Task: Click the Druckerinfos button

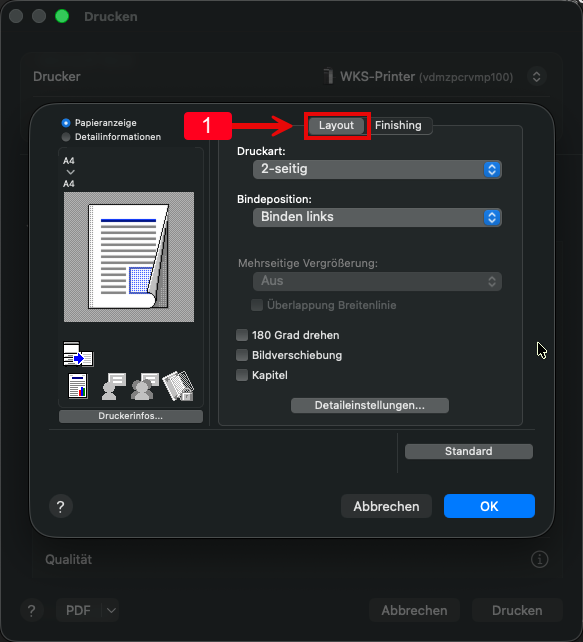Action: coord(131,416)
